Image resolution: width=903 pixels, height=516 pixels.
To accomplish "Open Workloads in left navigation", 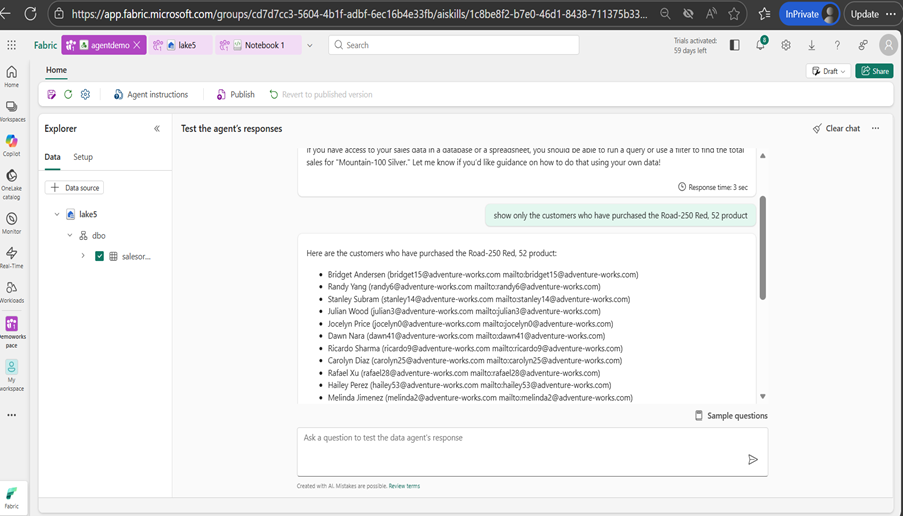I will tap(12, 292).
